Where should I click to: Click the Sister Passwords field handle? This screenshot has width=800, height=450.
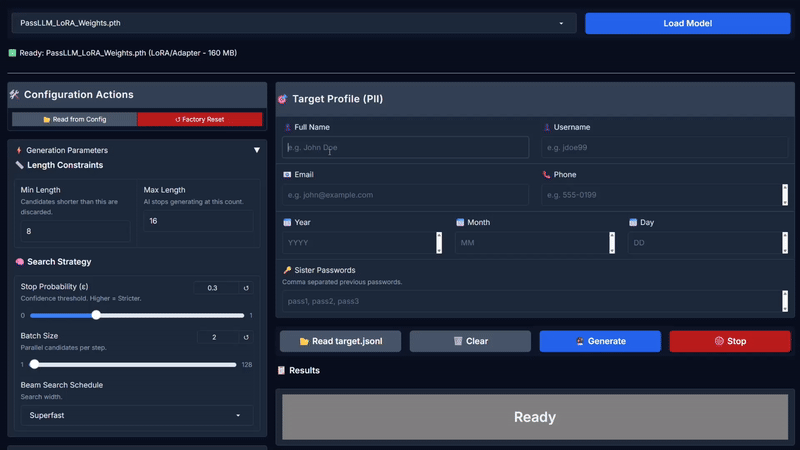click(x=785, y=301)
